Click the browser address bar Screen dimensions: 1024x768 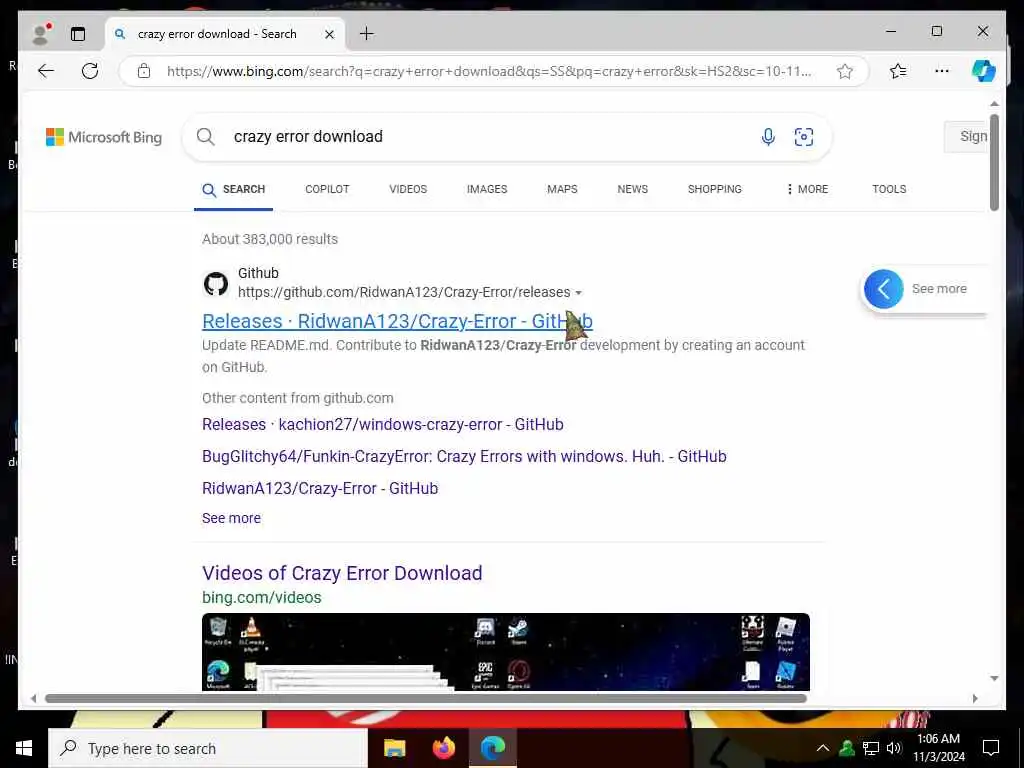[488, 71]
